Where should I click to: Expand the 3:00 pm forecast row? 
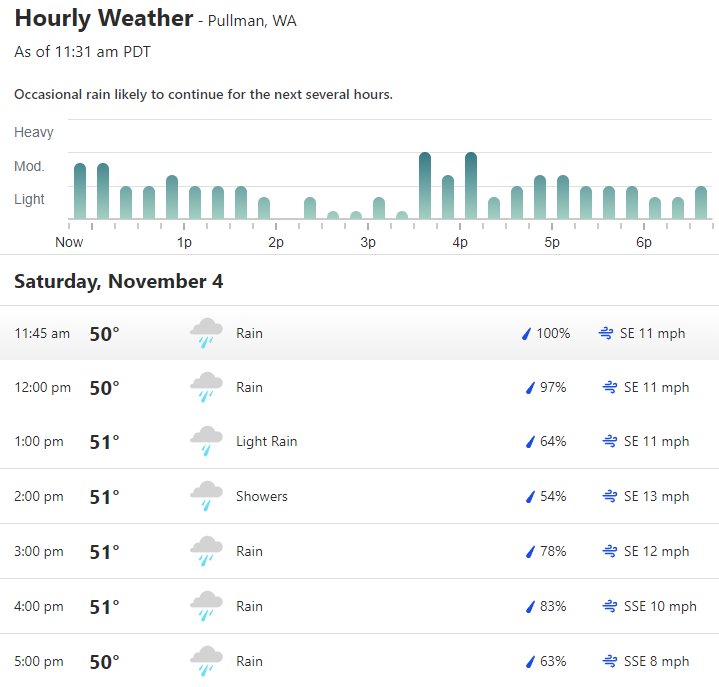pyautogui.click(x=360, y=551)
